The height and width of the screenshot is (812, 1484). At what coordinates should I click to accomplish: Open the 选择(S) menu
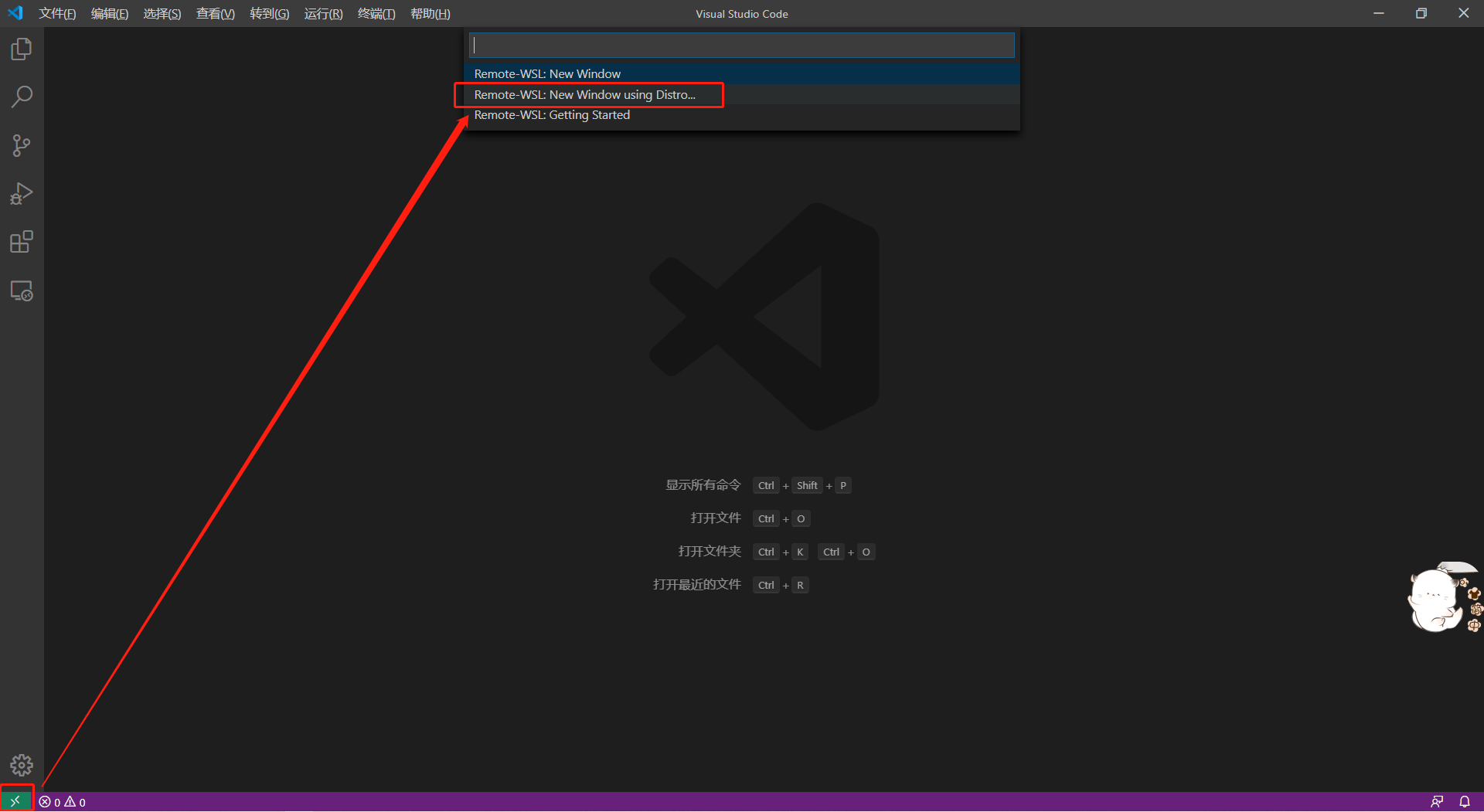click(162, 14)
